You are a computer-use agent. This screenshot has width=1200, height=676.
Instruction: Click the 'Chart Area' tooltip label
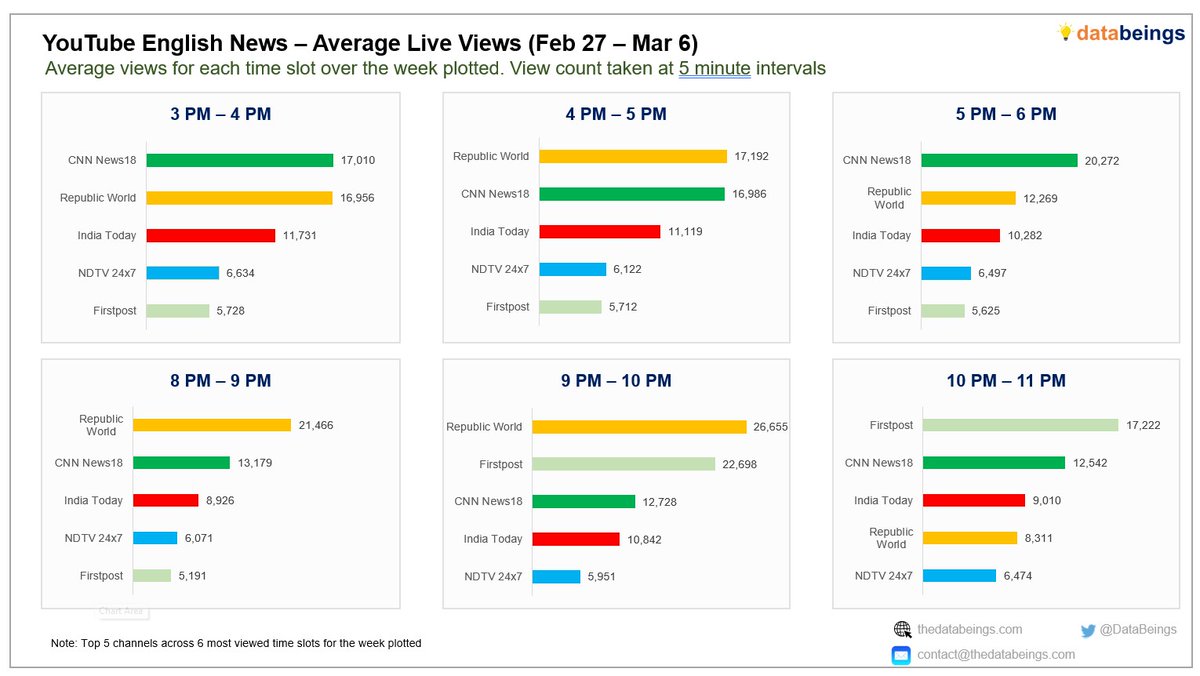121,611
